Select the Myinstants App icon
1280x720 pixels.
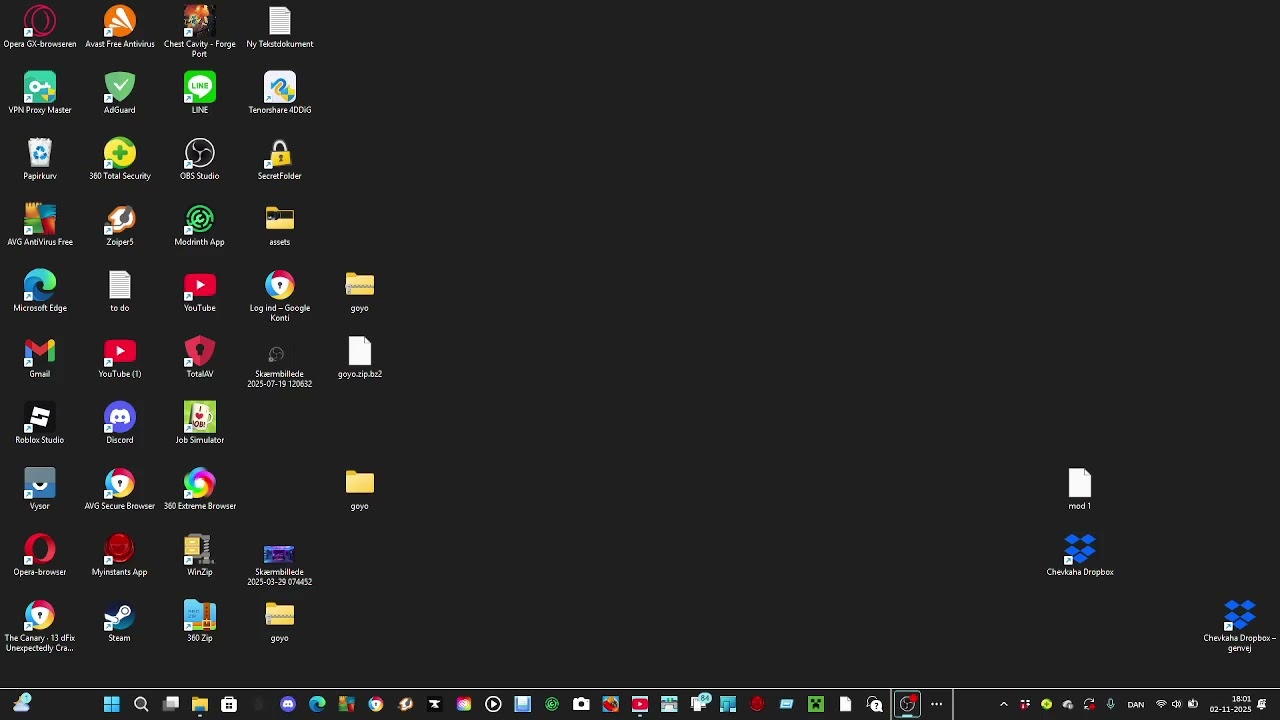[120, 555]
